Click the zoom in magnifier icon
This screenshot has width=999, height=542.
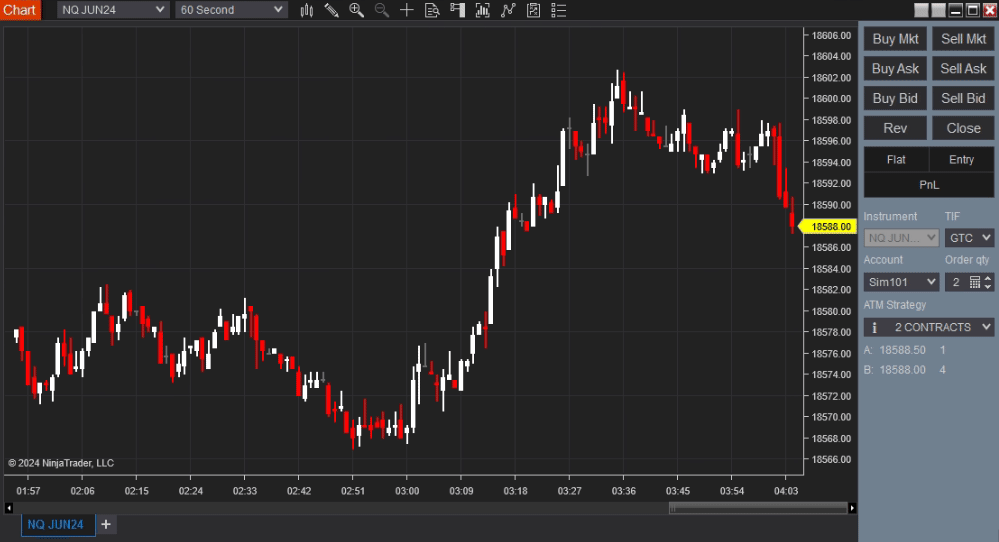357,10
